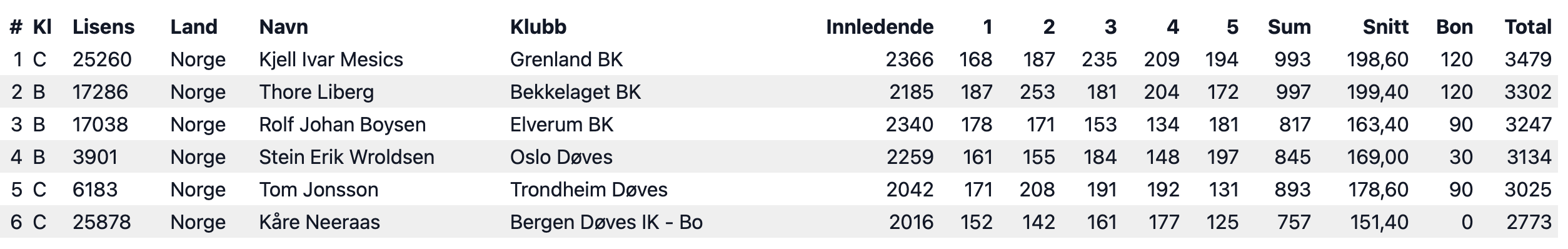The height and width of the screenshot is (249, 1568).
Task: Select player name Thore Liberg
Action: point(316,92)
